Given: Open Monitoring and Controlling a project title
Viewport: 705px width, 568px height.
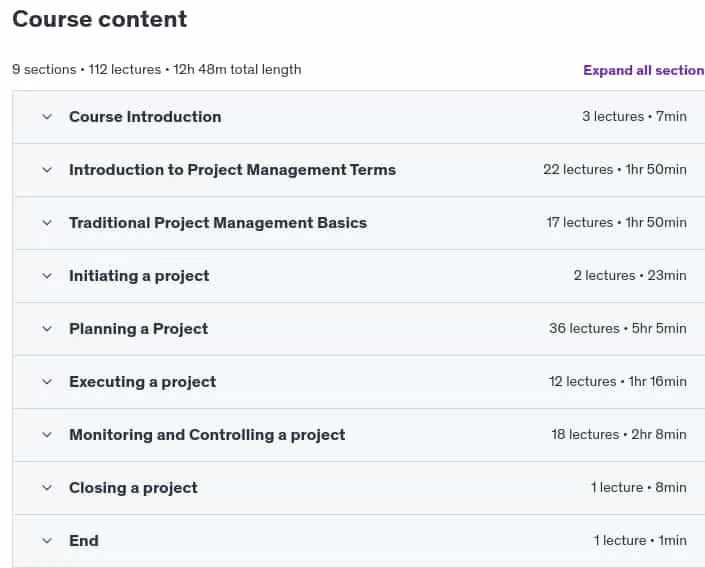Looking at the screenshot, I should (207, 435).
